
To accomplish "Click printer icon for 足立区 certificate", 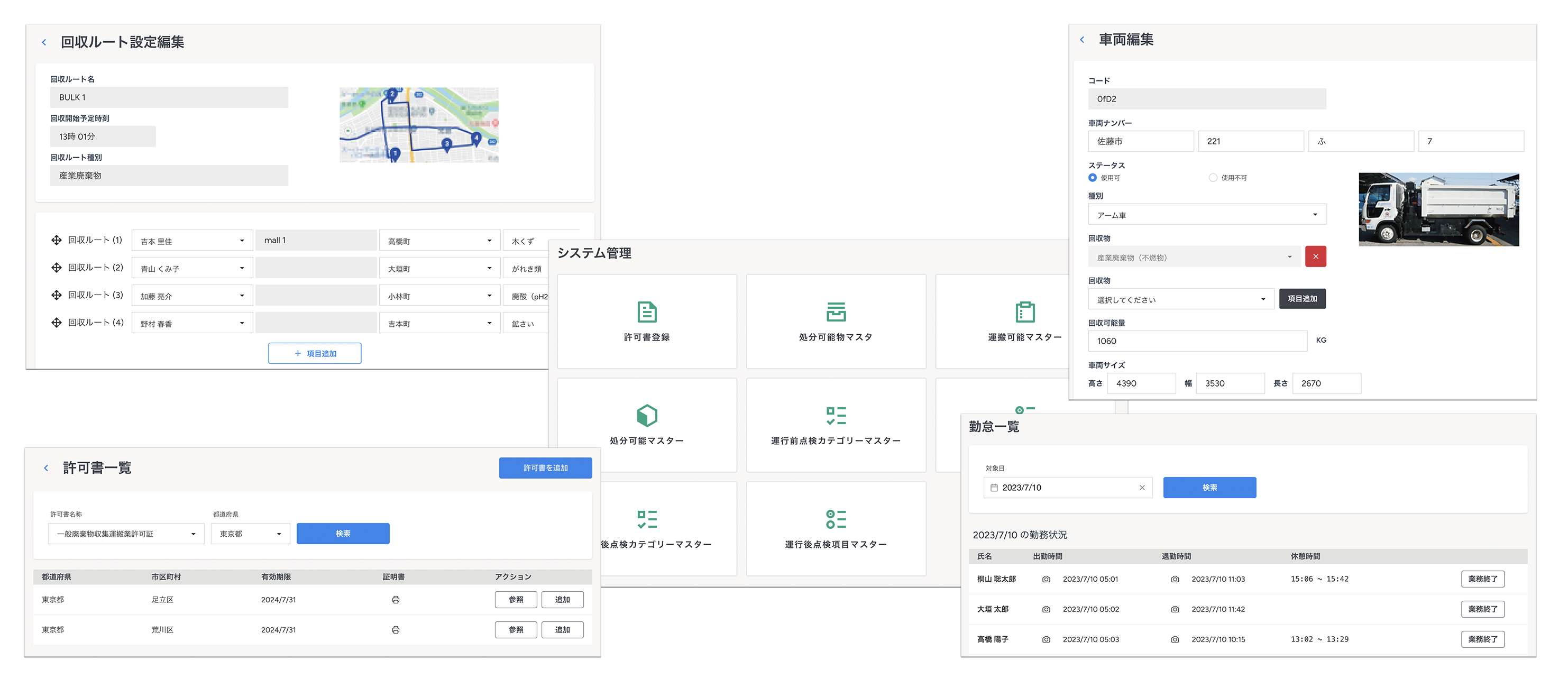I will click(x=396, y=600).
